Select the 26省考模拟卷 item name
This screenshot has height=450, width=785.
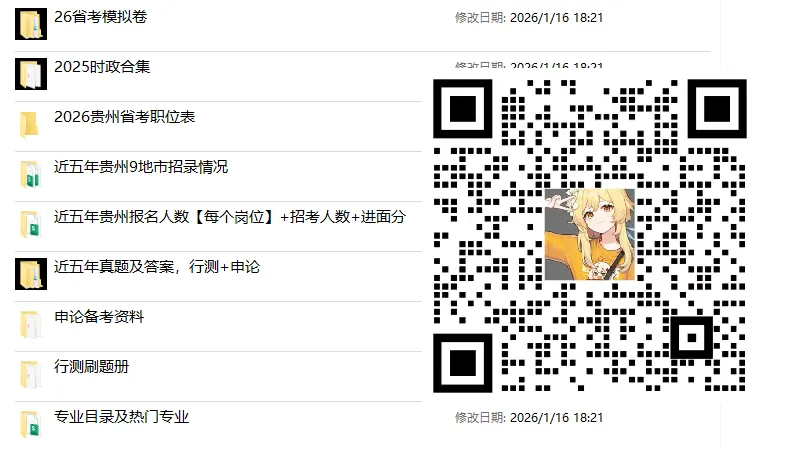pos(101,17)
